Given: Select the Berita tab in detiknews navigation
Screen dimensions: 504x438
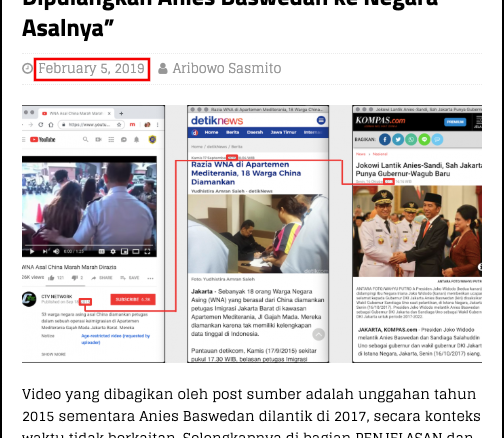Looking at the screenshot, I should [232, 132].
